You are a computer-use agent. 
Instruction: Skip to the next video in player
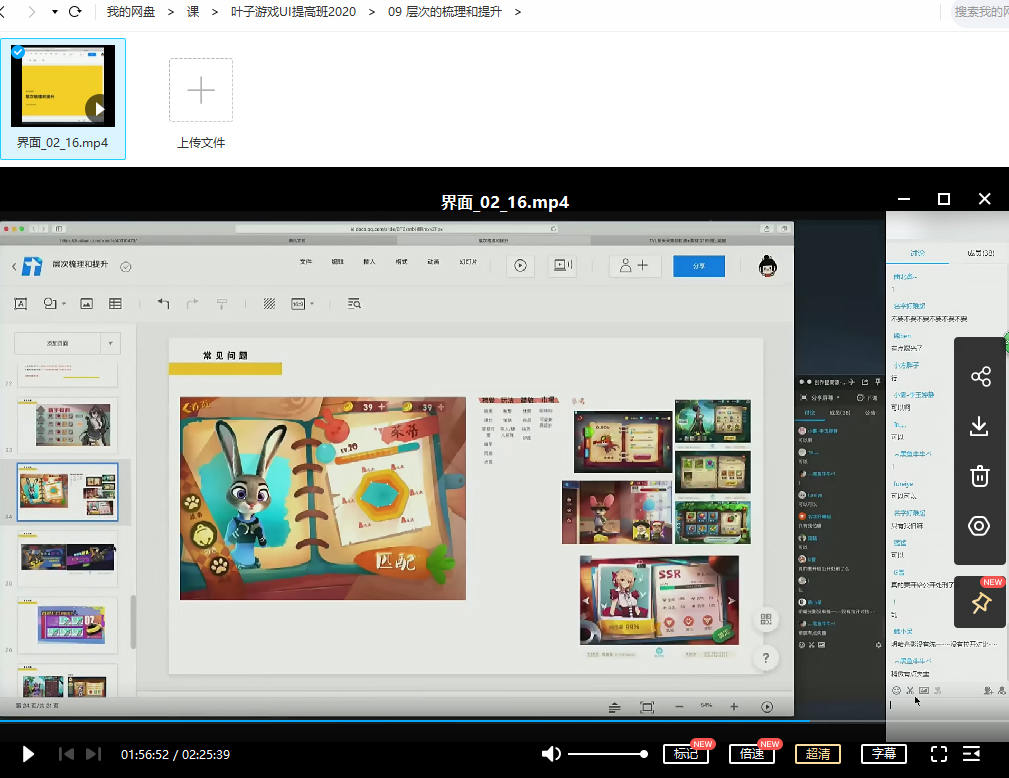coord(93,754)
